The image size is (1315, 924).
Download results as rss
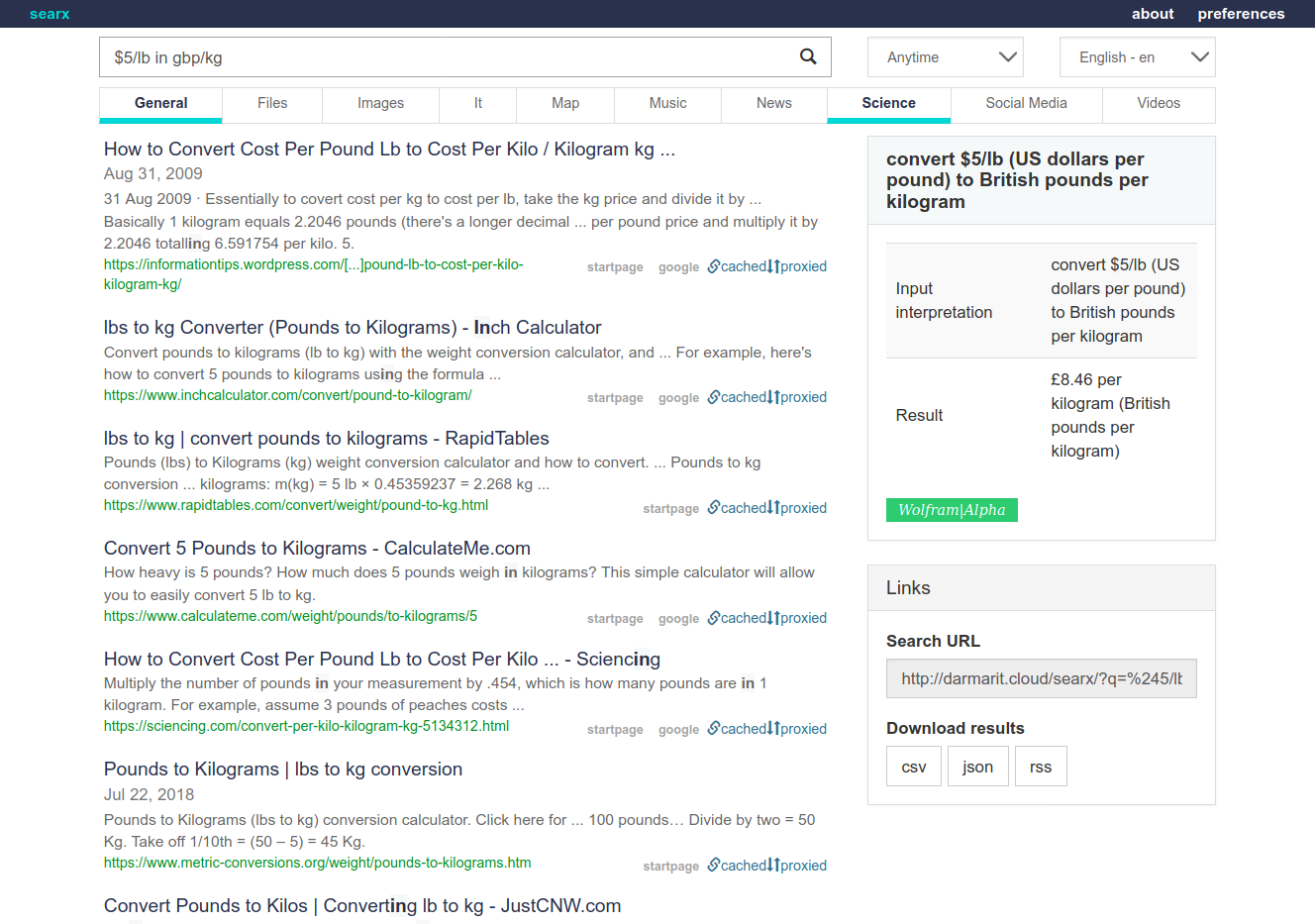tap(1041, 767)
